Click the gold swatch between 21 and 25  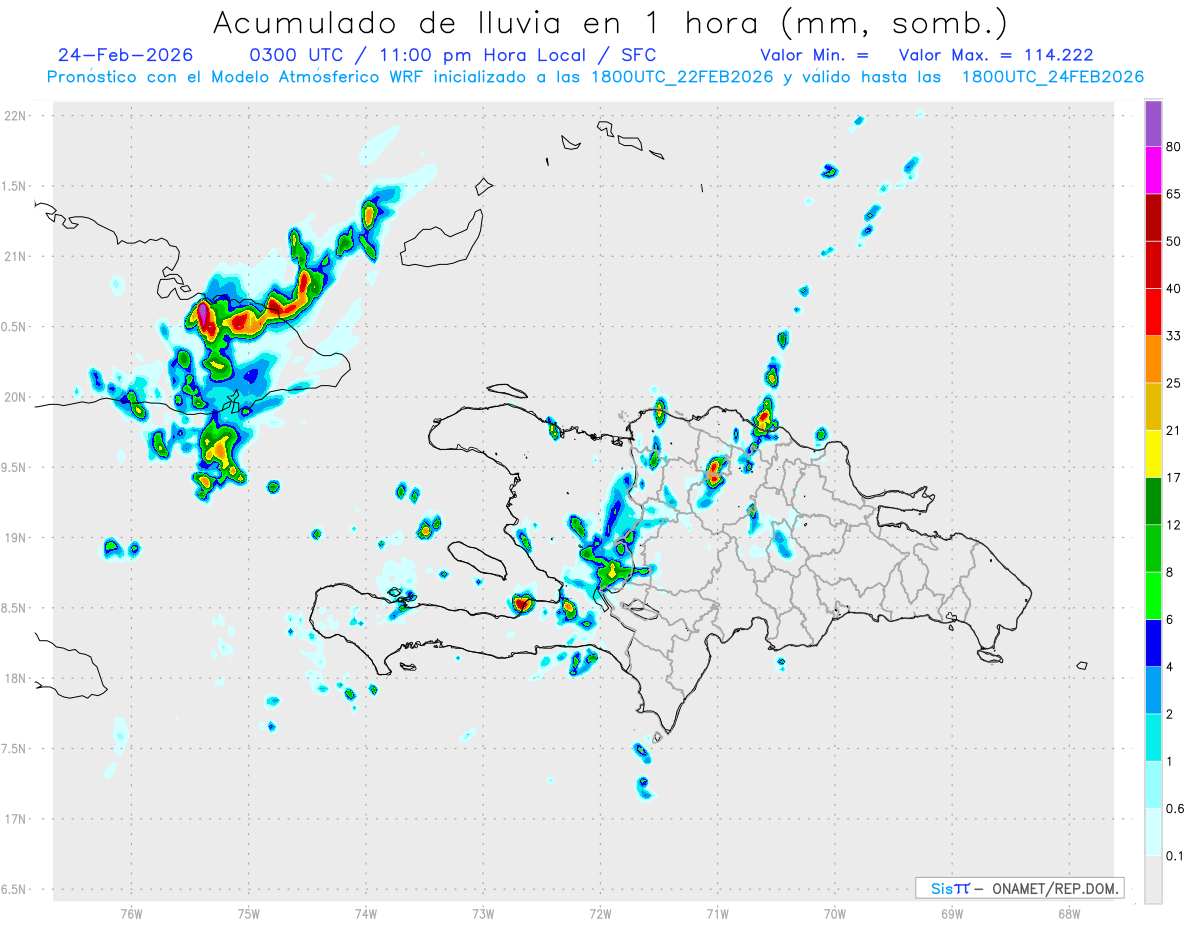point(1153,407)
